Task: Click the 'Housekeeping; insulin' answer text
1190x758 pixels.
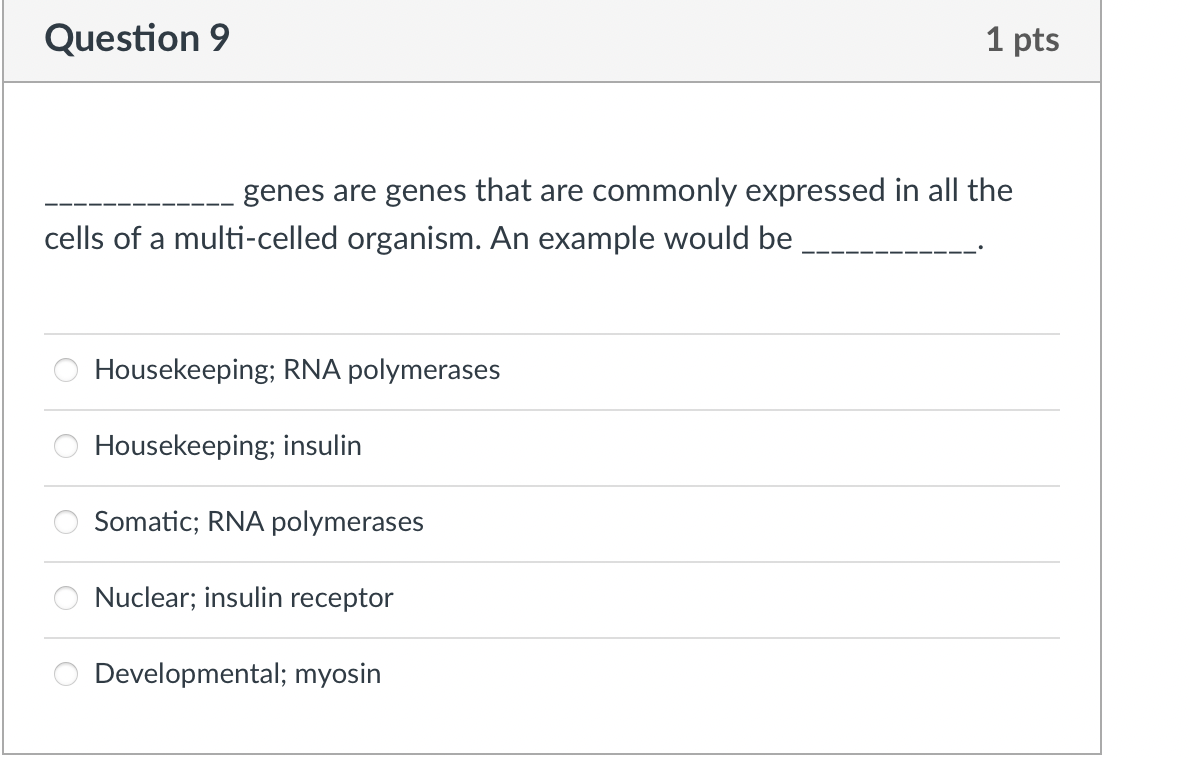Action: point(227,446)
